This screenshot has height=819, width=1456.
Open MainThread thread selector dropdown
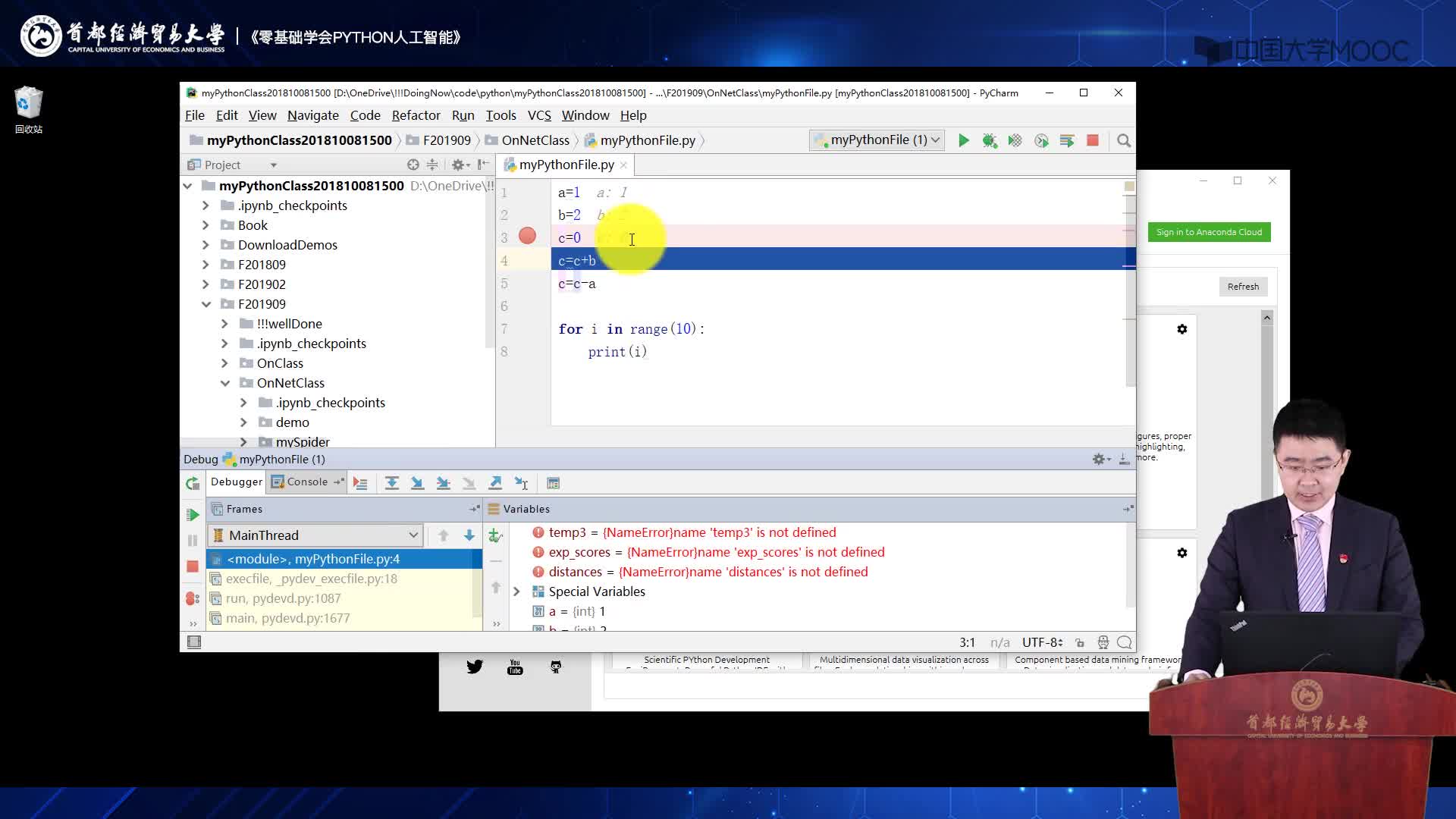pos(315,535)
